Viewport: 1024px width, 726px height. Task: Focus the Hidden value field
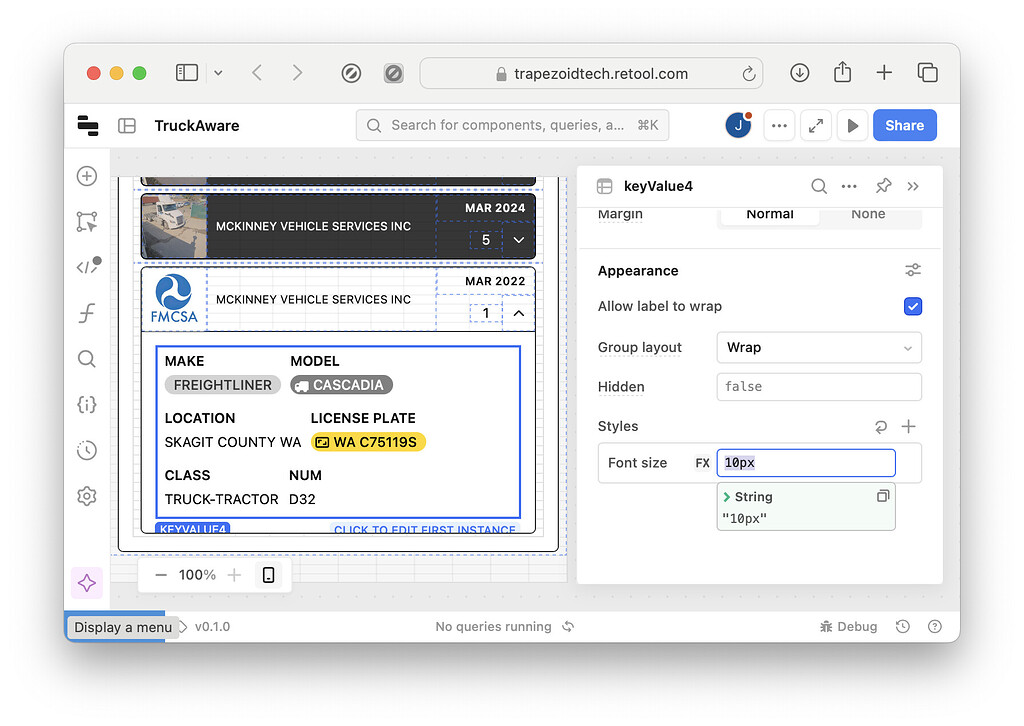[x=819, y=387]
